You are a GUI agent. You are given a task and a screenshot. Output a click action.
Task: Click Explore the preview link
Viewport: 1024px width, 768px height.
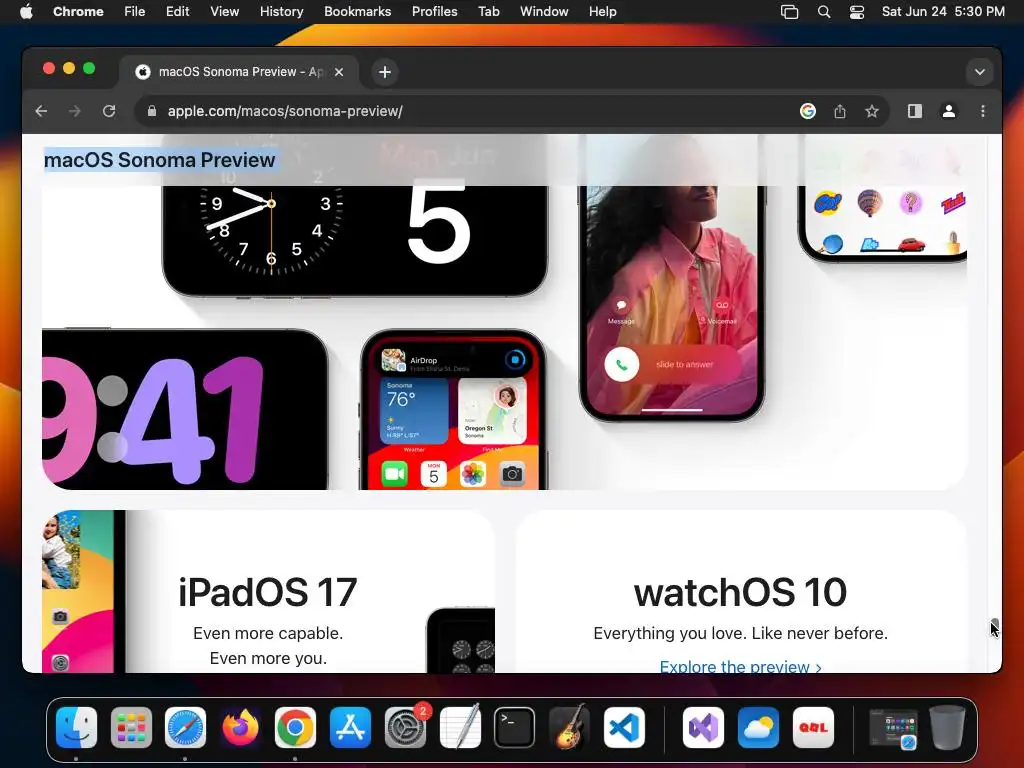tap(741, 666)
